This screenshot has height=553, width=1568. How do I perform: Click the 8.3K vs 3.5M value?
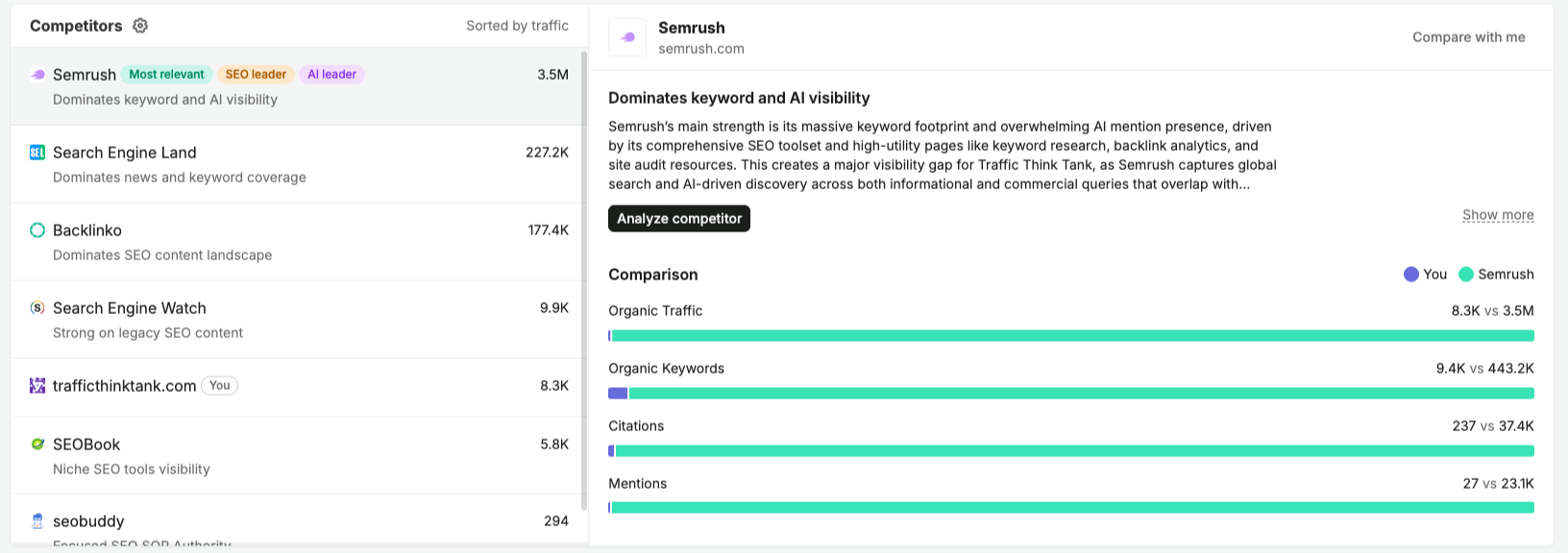1493,311
